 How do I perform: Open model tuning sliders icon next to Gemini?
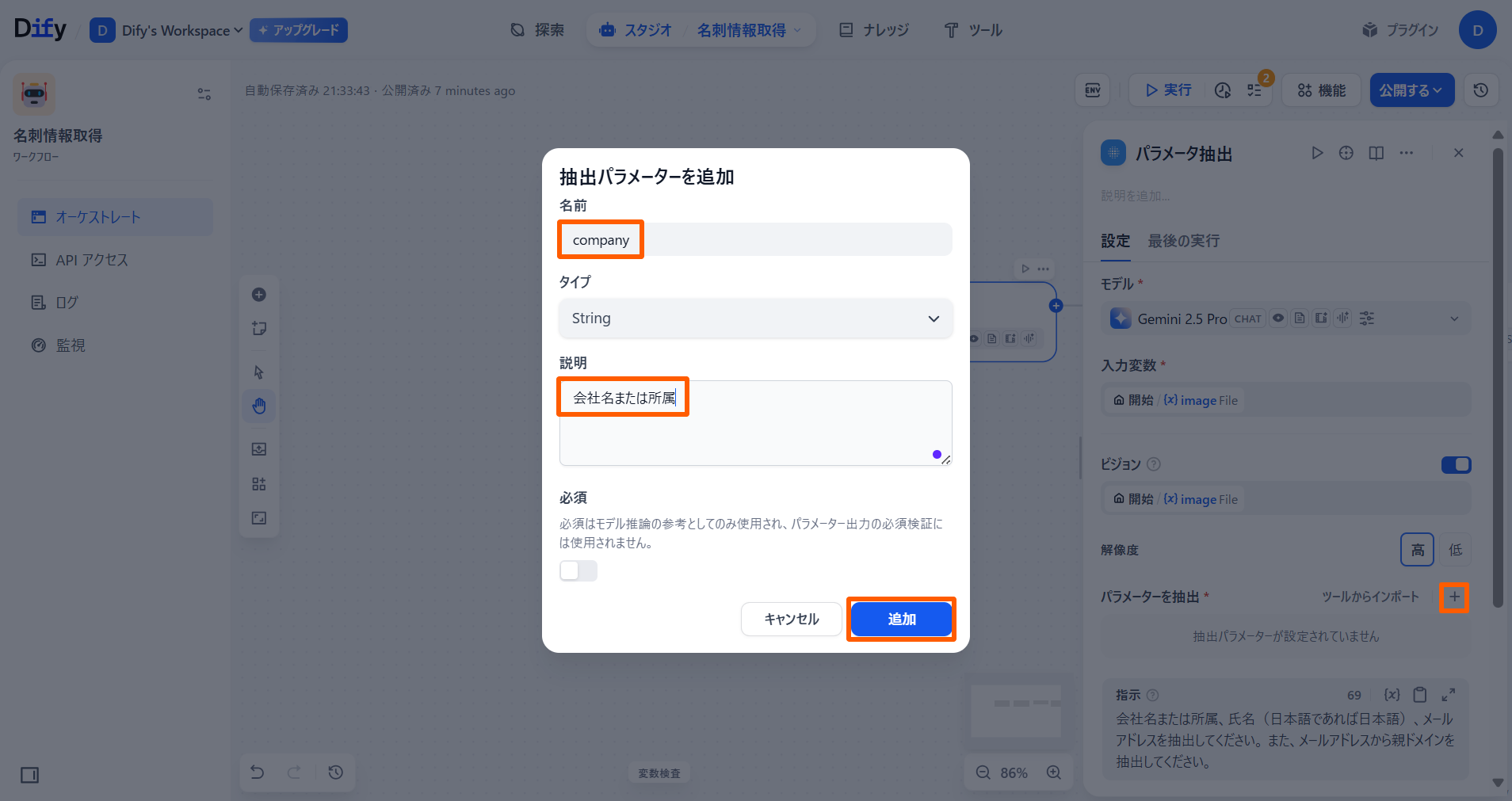(x=1366, y=318)
